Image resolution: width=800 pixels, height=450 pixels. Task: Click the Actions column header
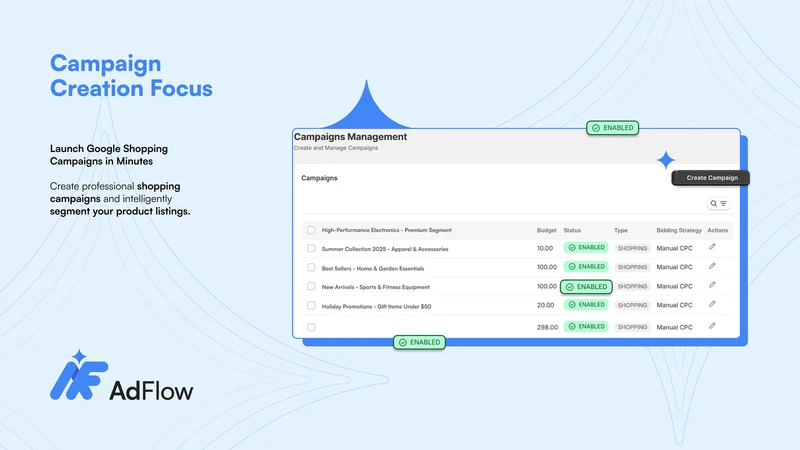click(x=717, y=230)
